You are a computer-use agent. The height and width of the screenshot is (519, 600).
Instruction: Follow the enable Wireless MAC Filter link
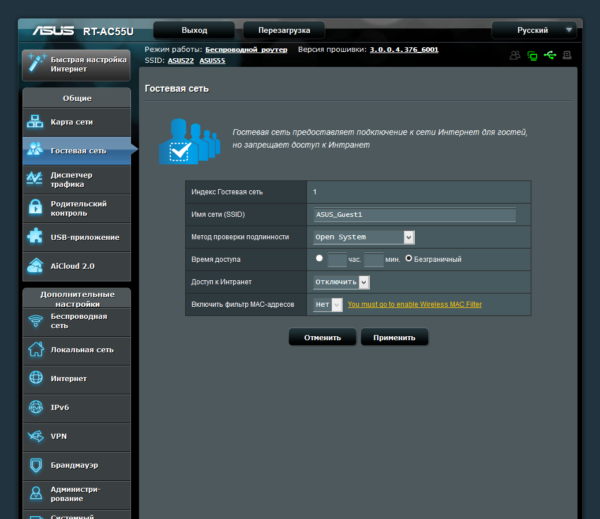(414, 304)
